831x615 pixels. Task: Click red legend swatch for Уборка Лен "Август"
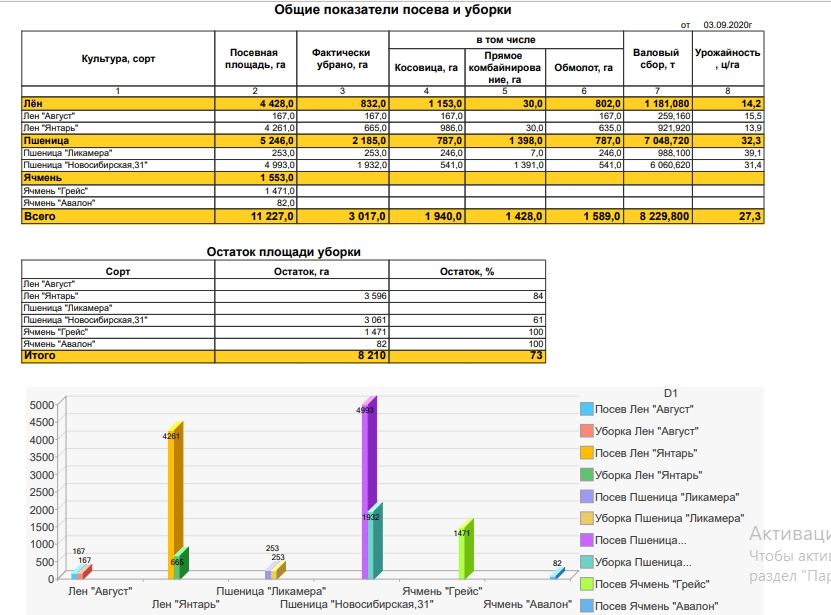coord(587,431)
